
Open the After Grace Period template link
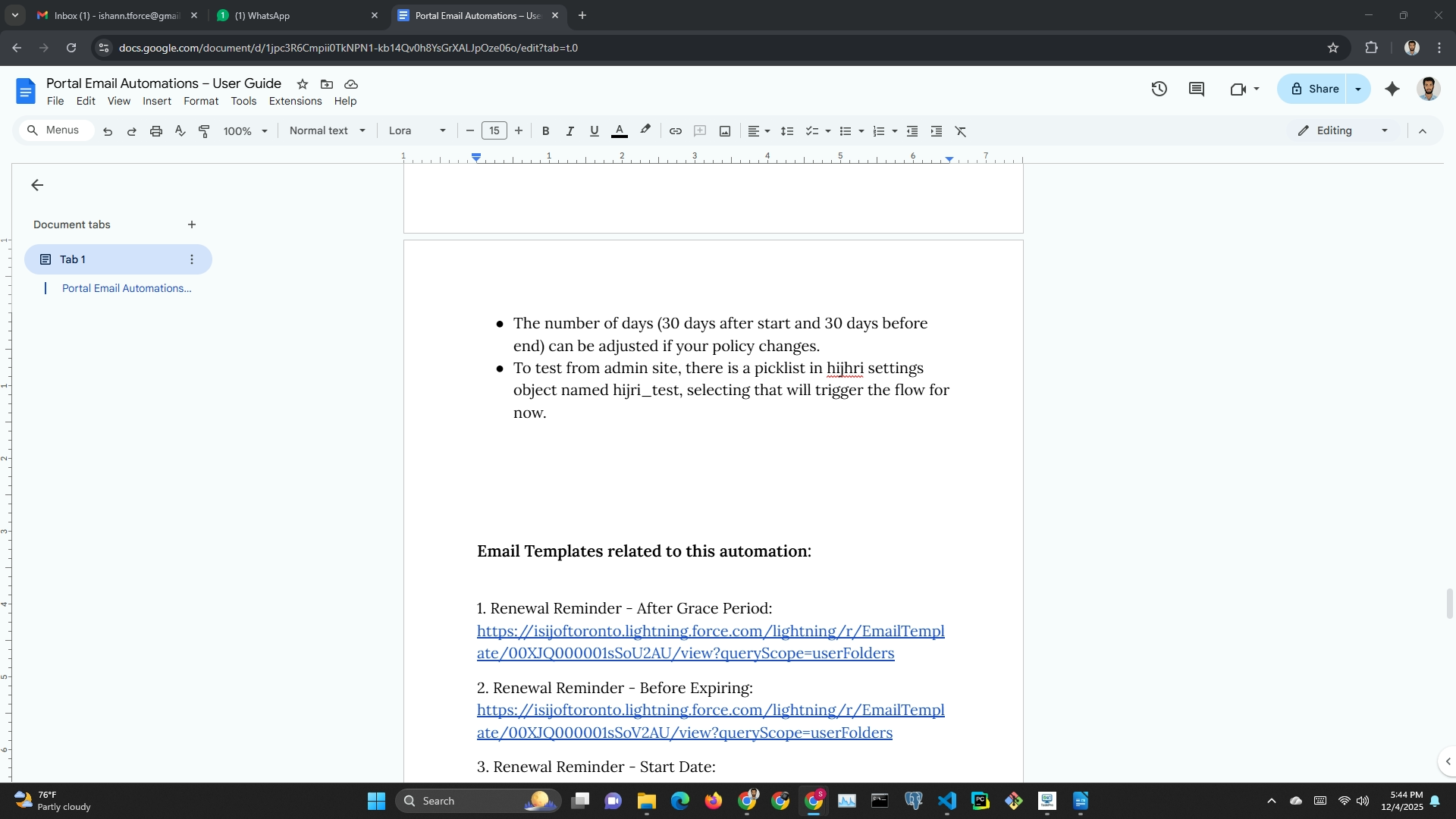click(x=710, y=631)
